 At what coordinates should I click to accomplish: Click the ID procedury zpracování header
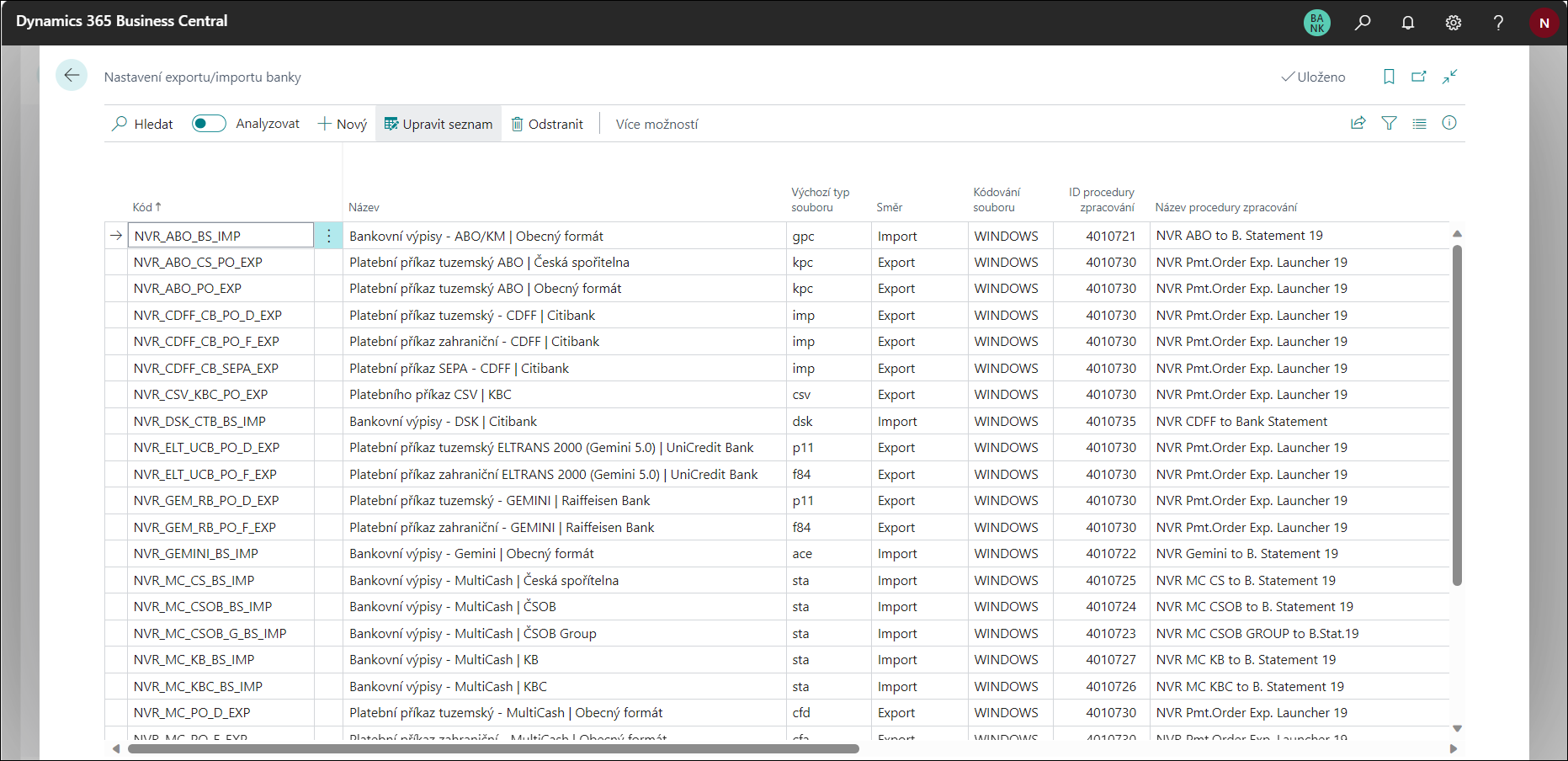pos(1102,200)
